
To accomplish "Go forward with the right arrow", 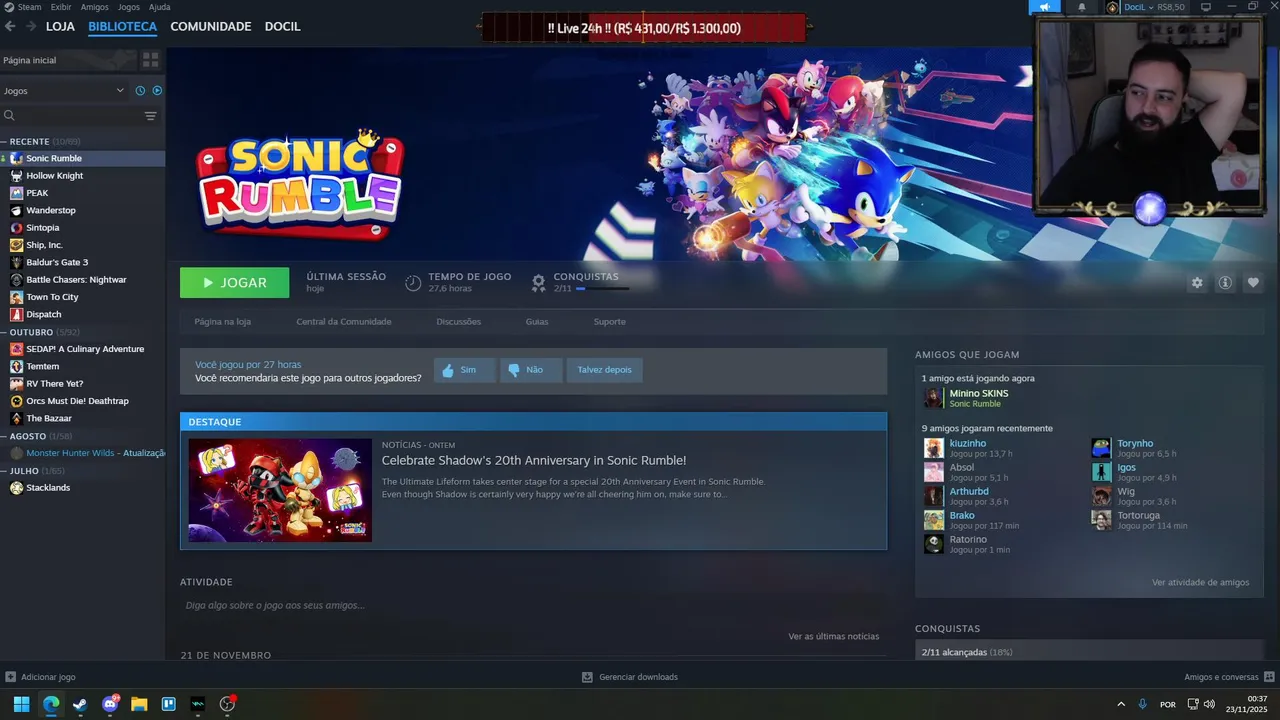I will (30, 26).
